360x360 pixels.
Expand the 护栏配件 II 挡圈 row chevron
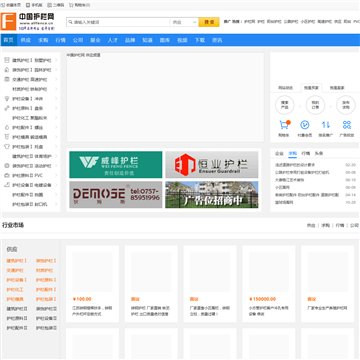coord(56,195)
